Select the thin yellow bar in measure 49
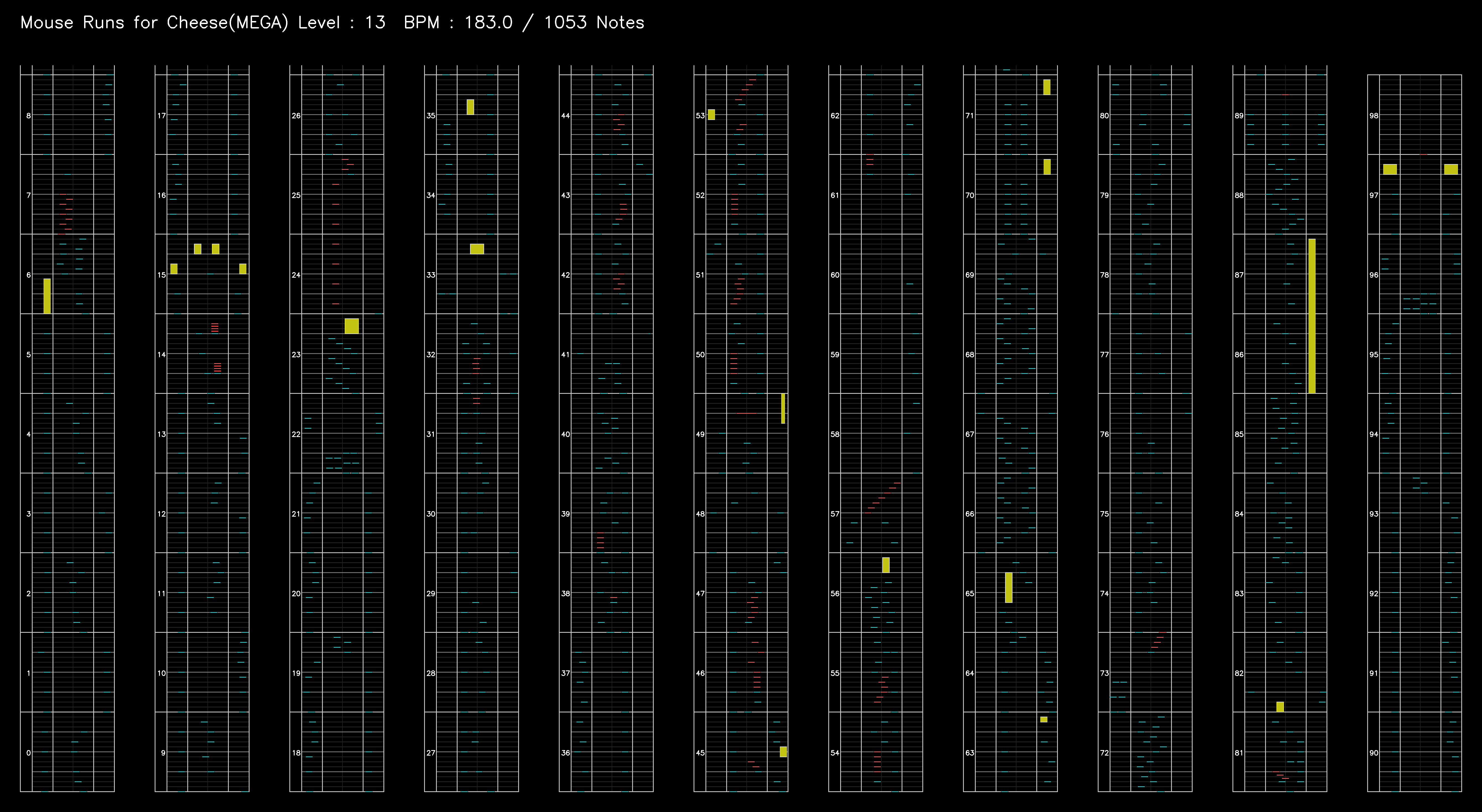This screenshot has width=1482, height=812. click(x=783, y=408)
